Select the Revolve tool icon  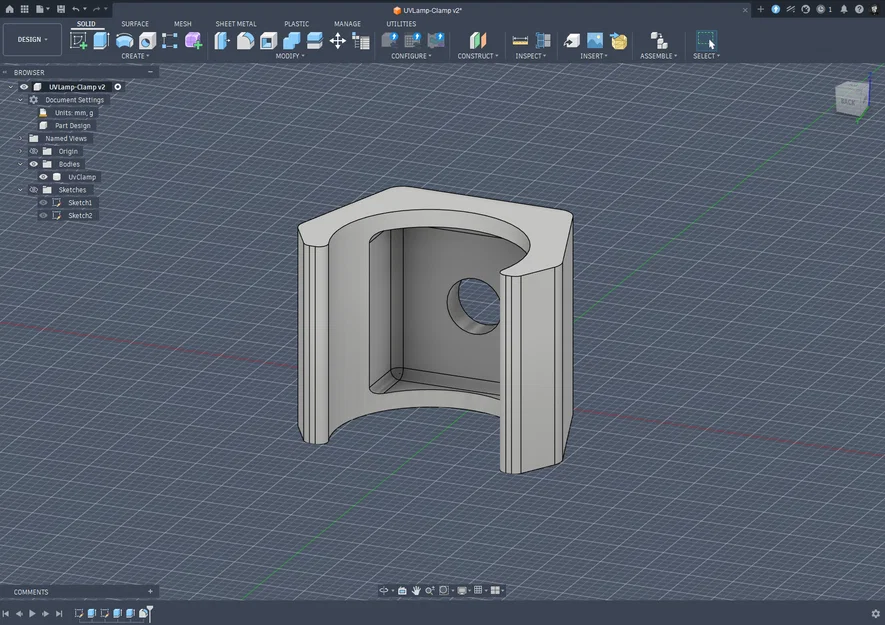(x=124, y=41)
